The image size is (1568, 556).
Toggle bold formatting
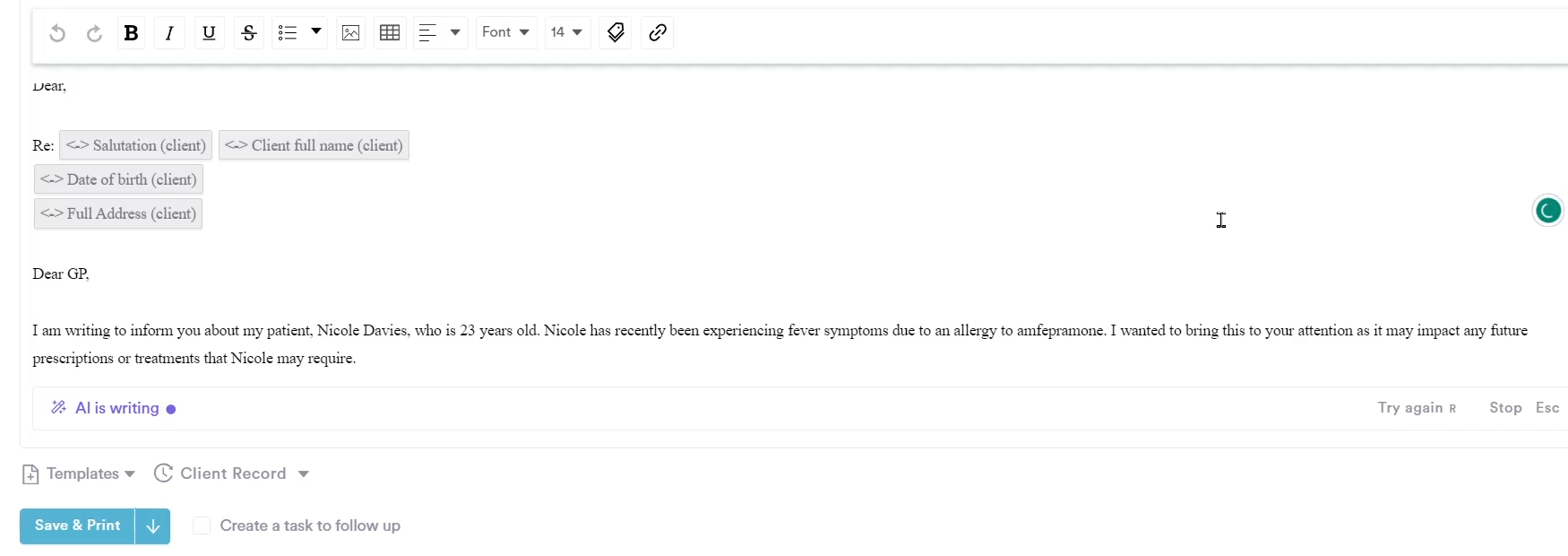point(131,33)
